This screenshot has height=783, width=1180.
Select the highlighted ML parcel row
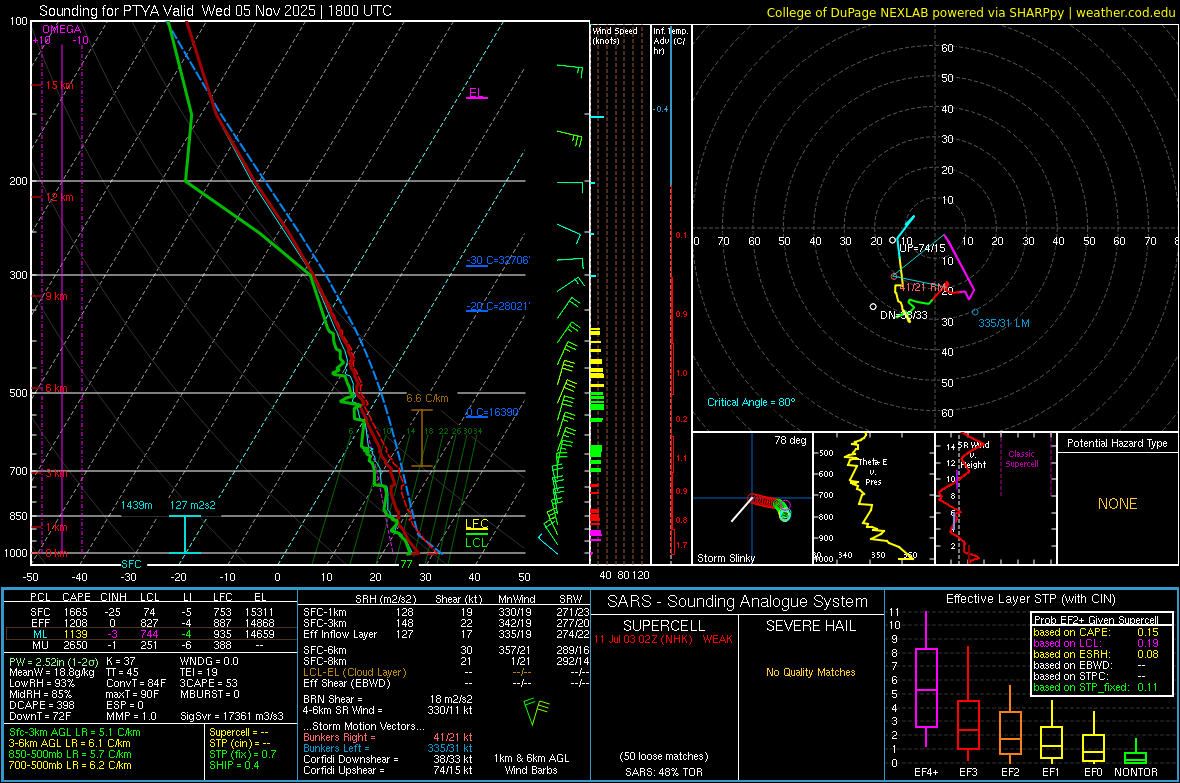(x=151, y=634)
